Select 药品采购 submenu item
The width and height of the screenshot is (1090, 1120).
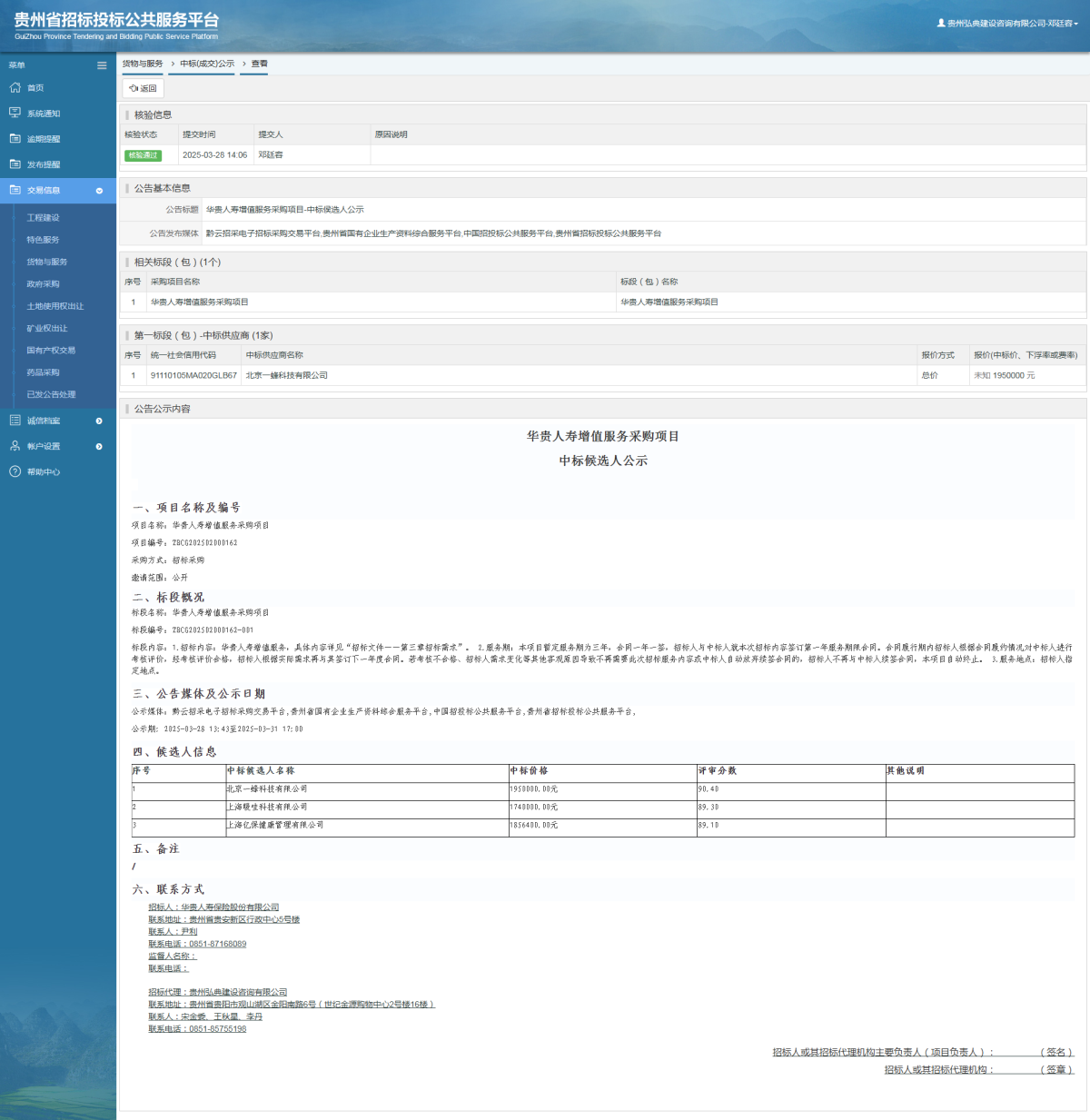click(x=43, y=372)
